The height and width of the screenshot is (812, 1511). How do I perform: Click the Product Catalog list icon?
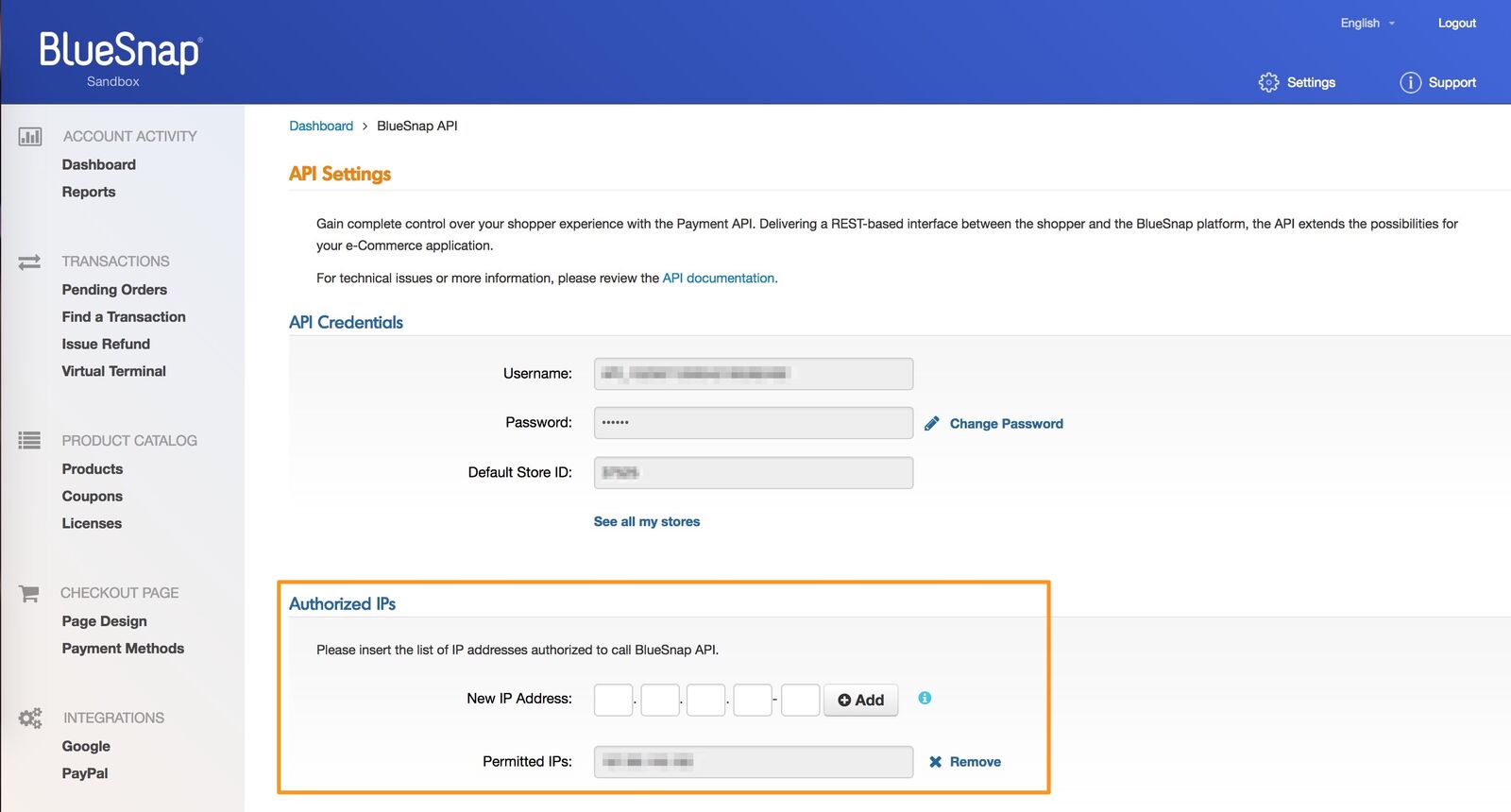pyautogui.click(x=29, y=440)
